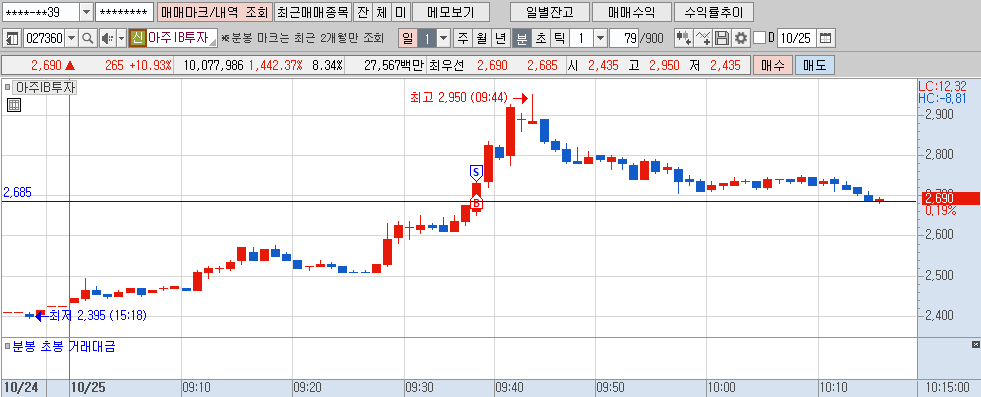The width and height of the screenshot is (981, 397).
Task: Click the 10,077,986 volume value
Action: tap(213, 65)
